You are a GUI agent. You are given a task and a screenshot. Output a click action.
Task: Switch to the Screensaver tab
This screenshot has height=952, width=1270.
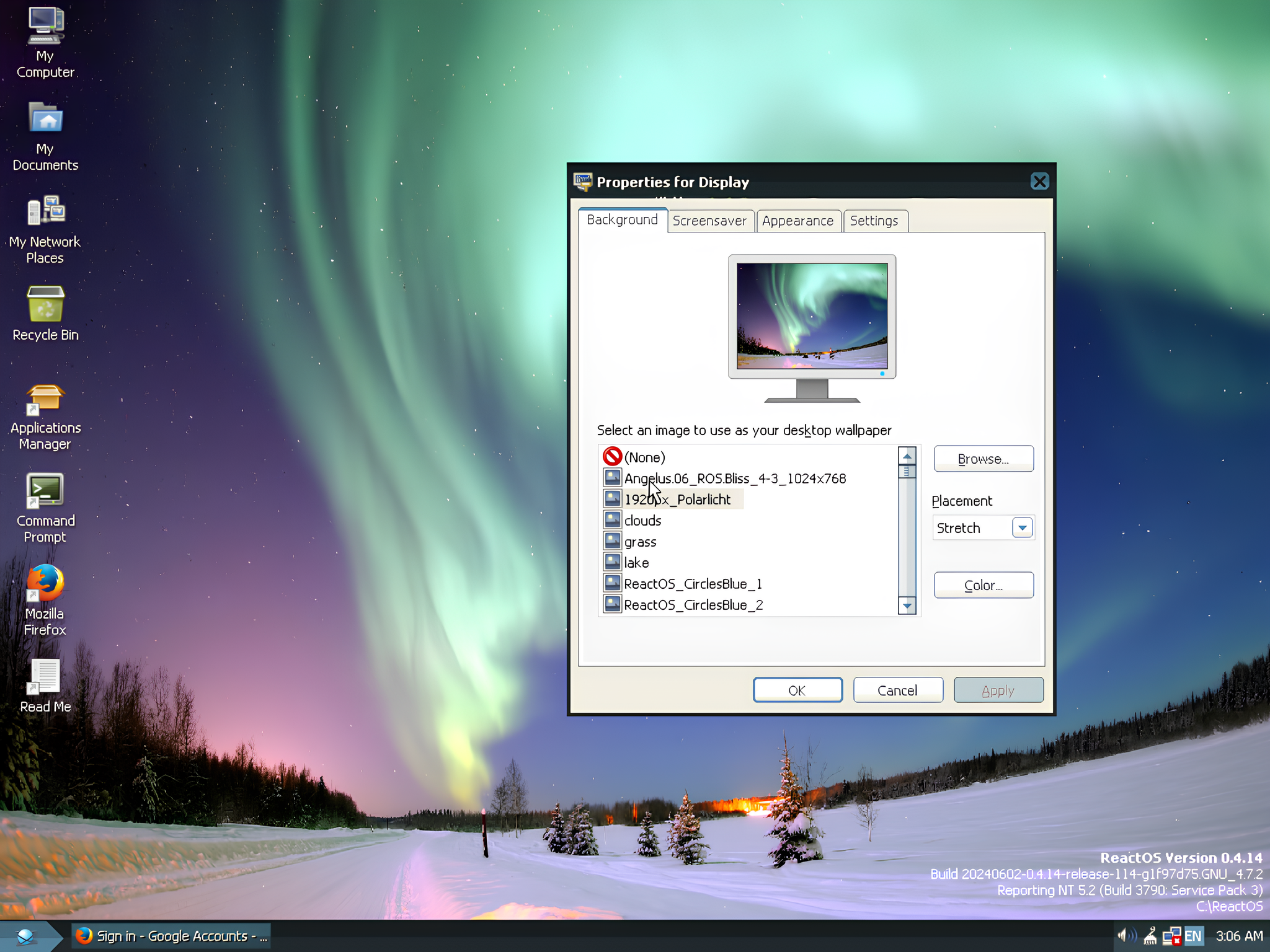point(710,221)
